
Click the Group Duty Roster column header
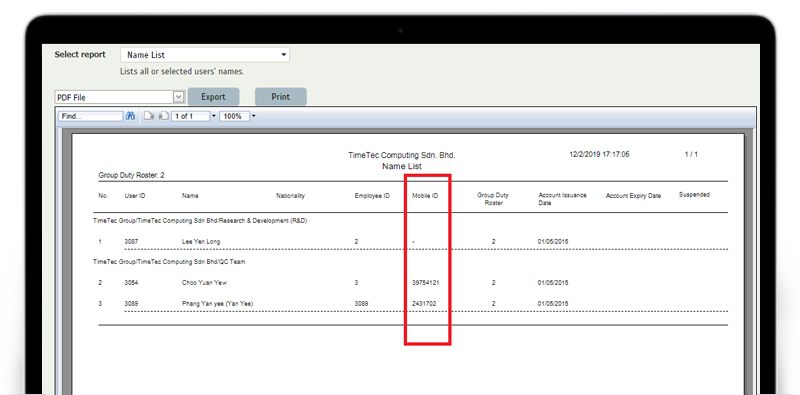tap(493, 199)
